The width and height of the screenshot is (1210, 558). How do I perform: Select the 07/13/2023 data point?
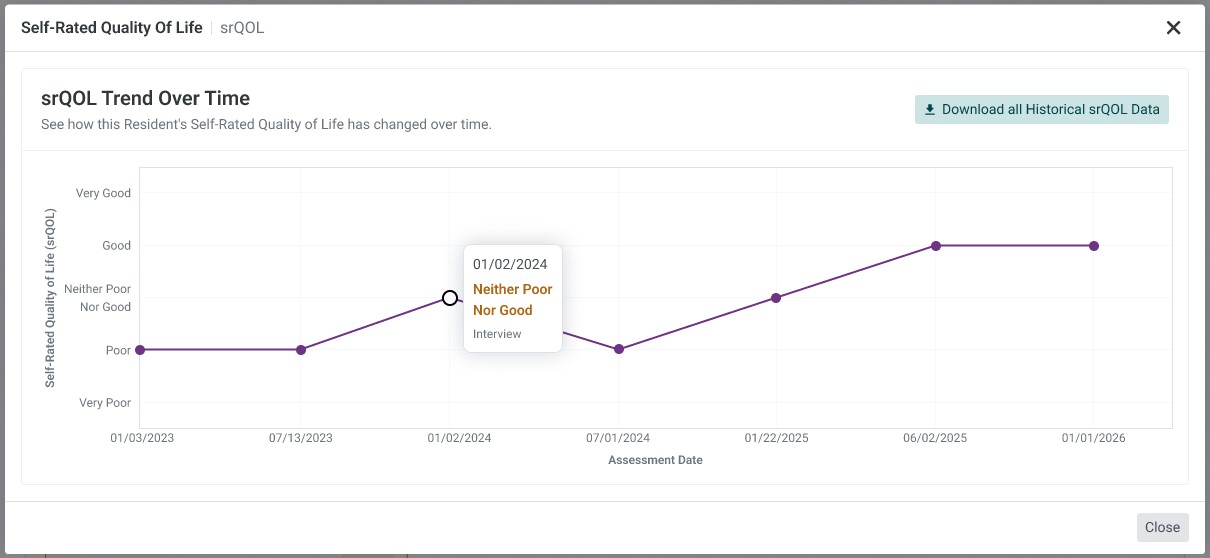pos(301,350)
